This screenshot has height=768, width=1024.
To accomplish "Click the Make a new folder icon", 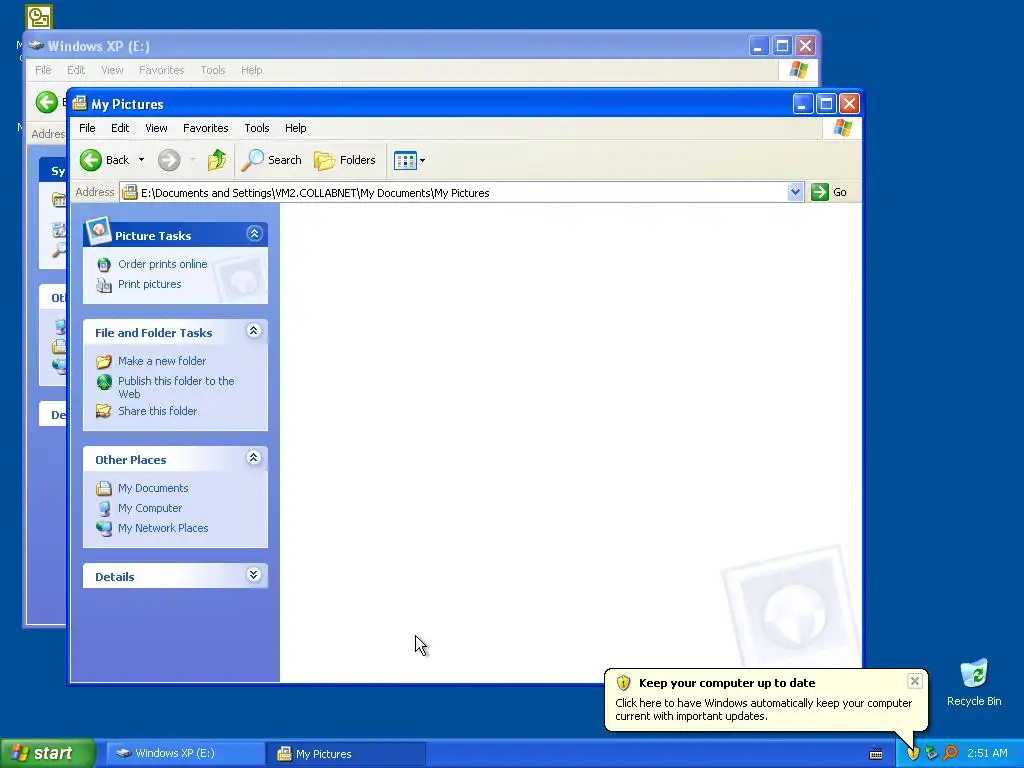I will click(x=104, y=361).
